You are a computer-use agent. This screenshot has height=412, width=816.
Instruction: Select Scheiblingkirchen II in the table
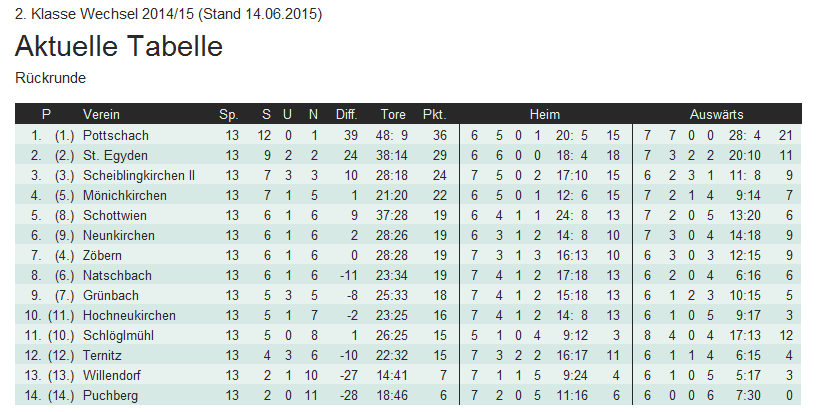138,175
